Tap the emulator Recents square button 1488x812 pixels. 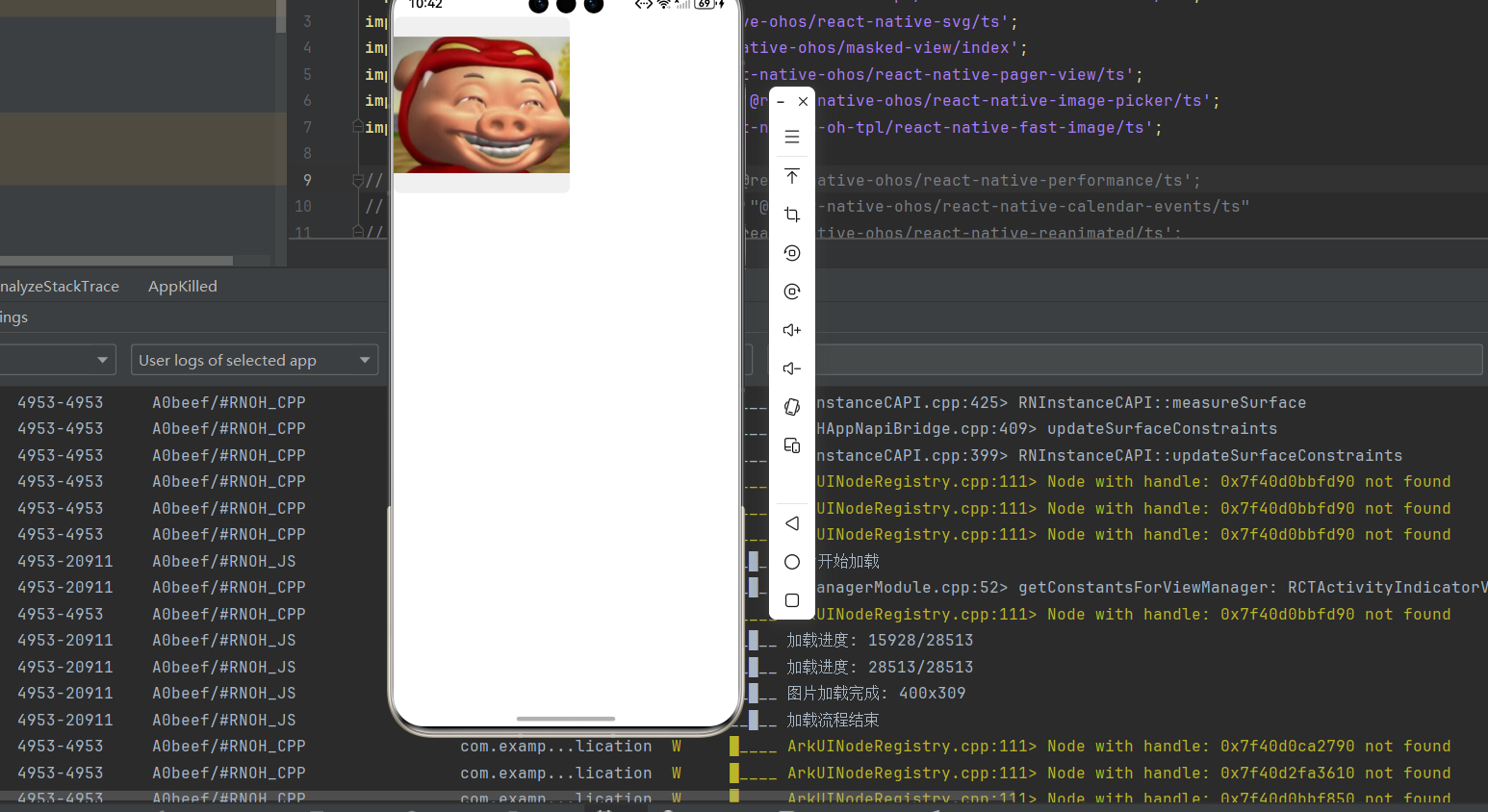(792, 600)
